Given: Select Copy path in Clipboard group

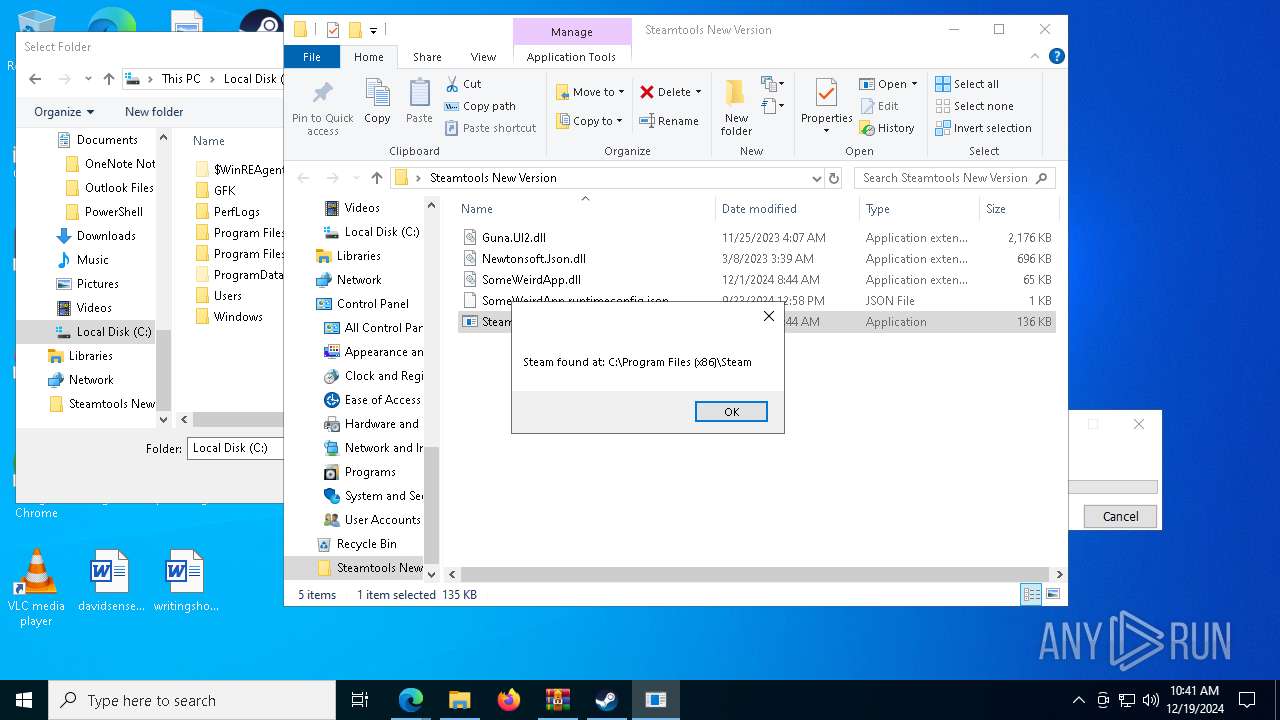Looking at the screenshot, I should (x=480, y=106).
